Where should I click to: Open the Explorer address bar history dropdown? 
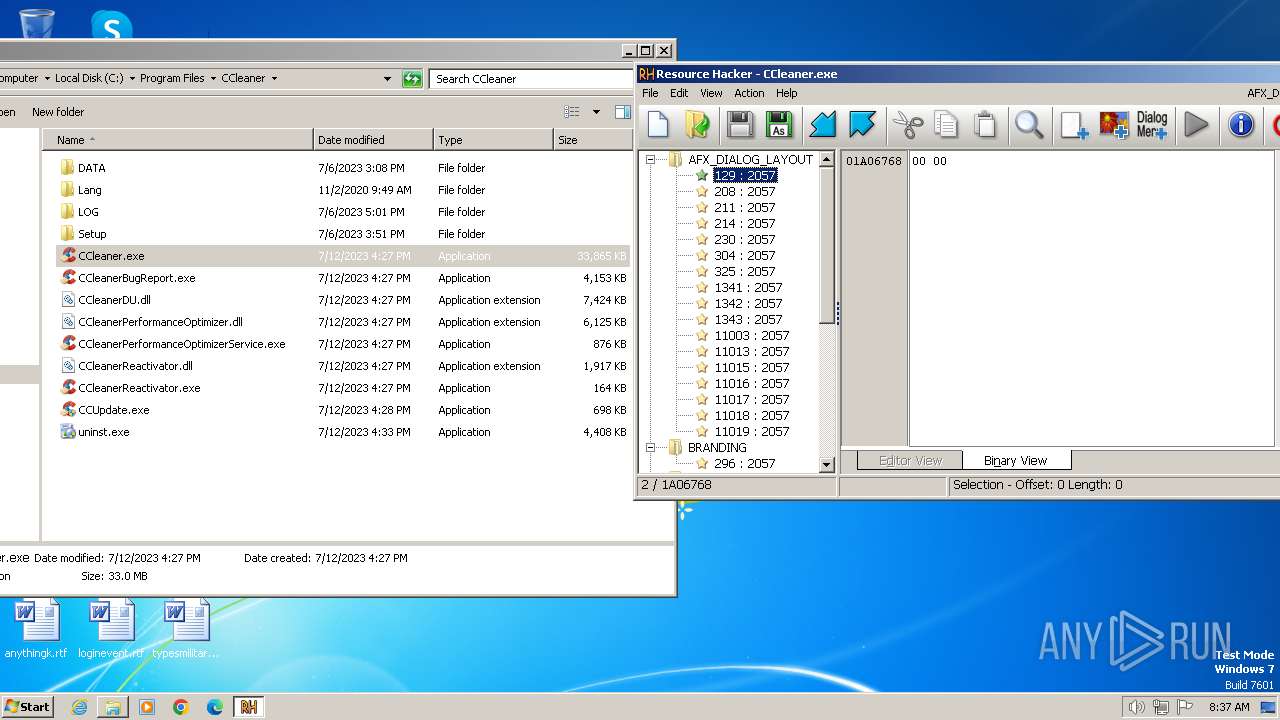coord(388,78)
